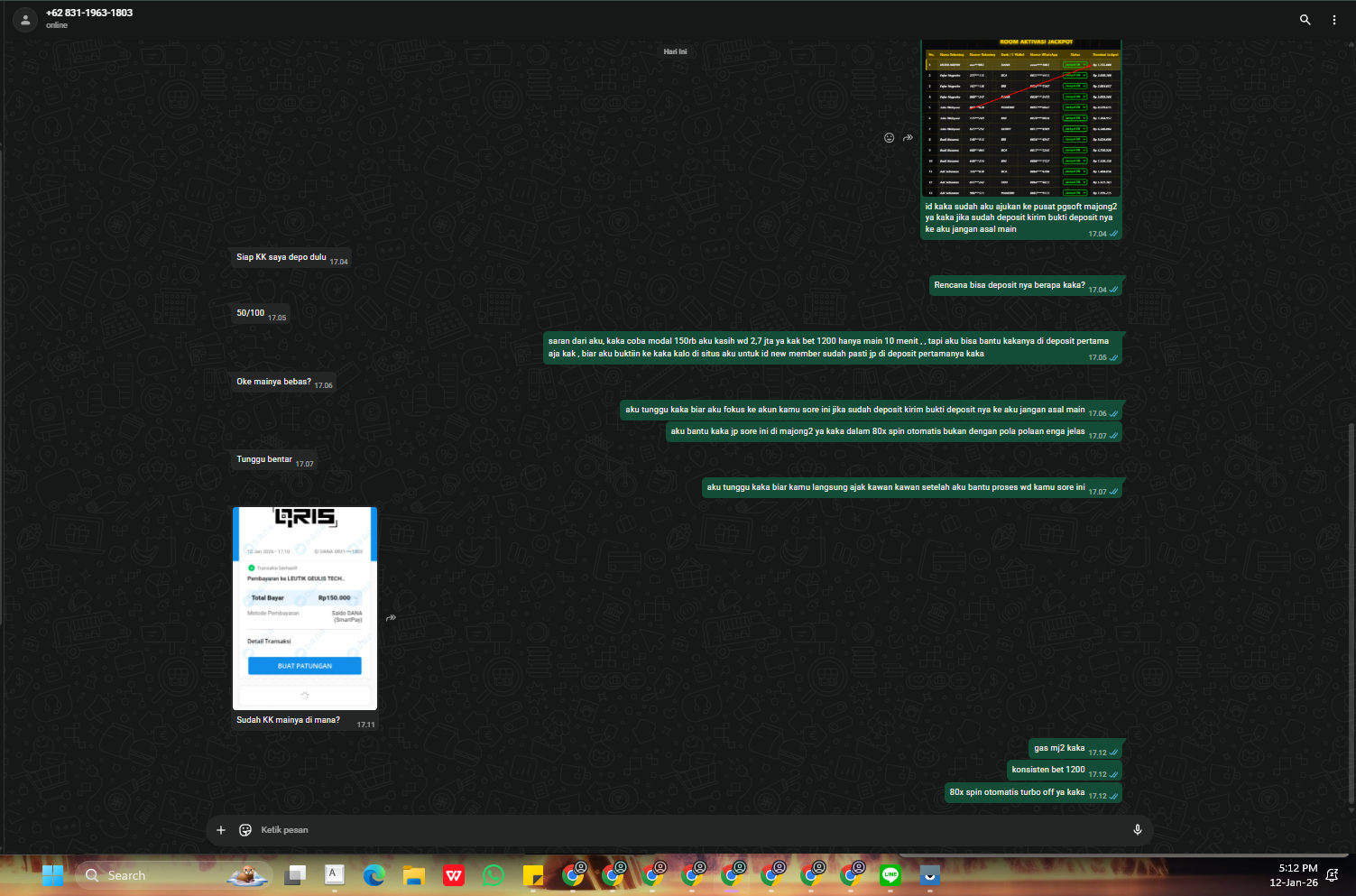Open Sticky Notes from the taskbar
1356x896 pixels.
[x=533, y=875]
